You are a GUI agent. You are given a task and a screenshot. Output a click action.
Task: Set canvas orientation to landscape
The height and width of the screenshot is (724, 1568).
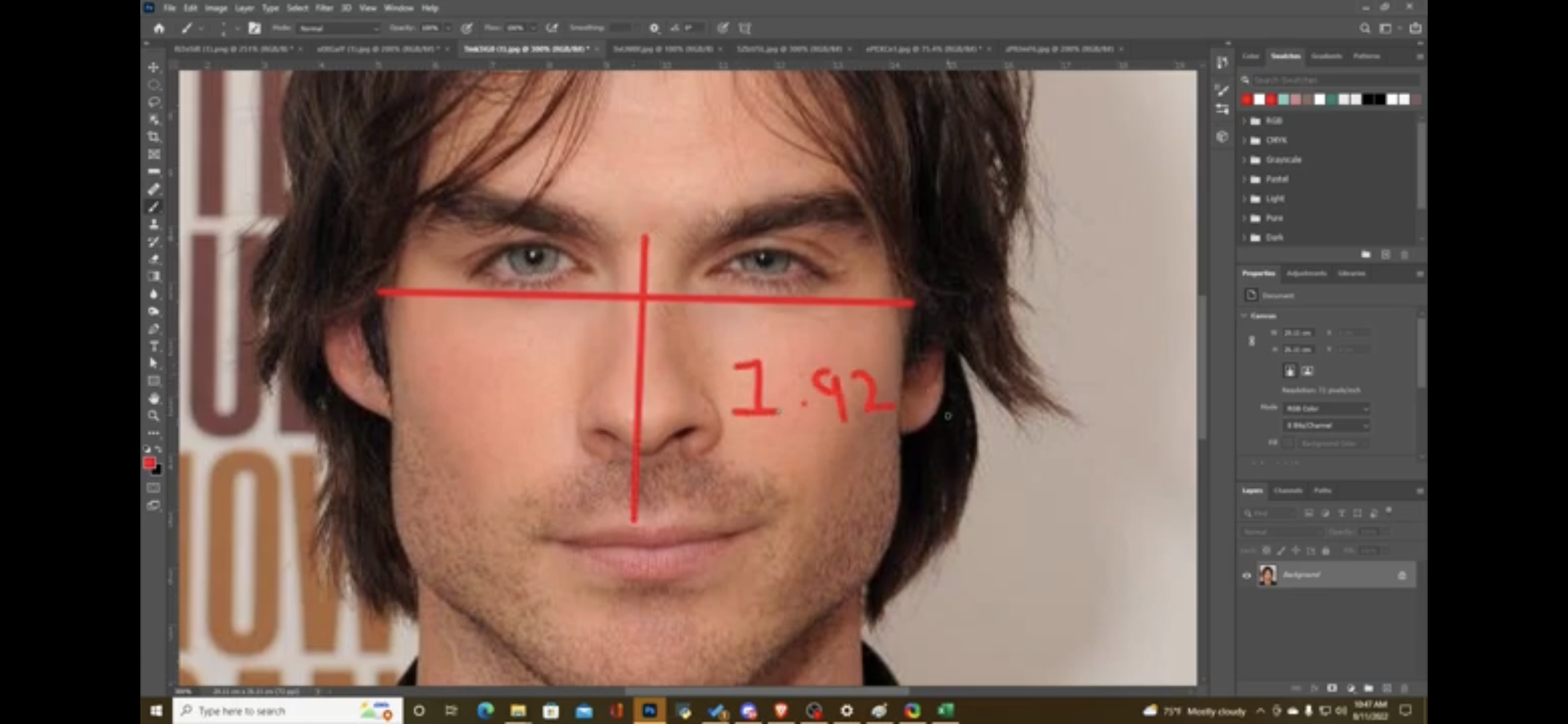pos(1307,371)
